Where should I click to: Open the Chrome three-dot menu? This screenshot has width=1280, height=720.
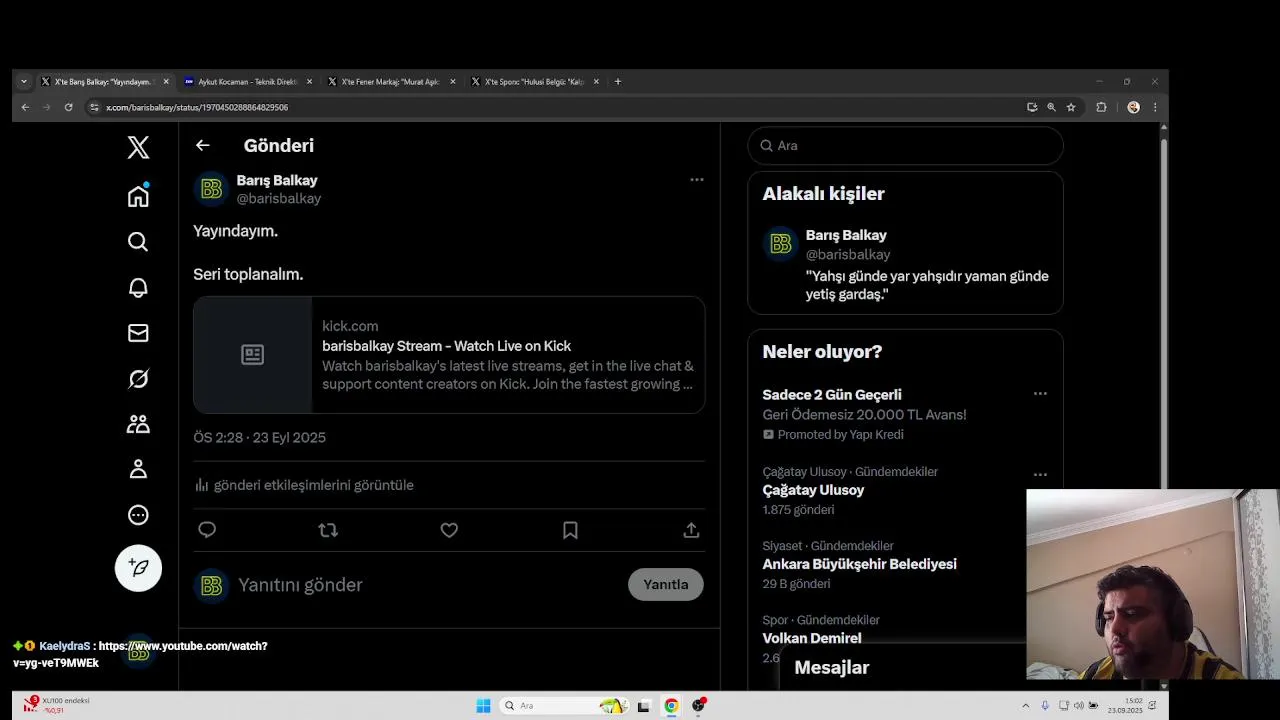(x=1155, y=107)
